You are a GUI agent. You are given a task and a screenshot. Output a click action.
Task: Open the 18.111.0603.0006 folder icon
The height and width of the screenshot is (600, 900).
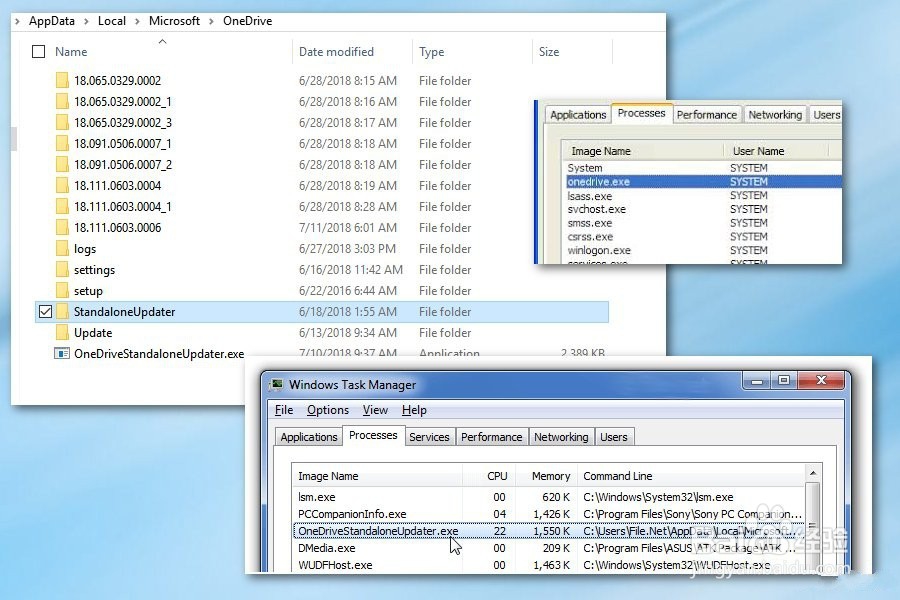[x=62, y=227]
